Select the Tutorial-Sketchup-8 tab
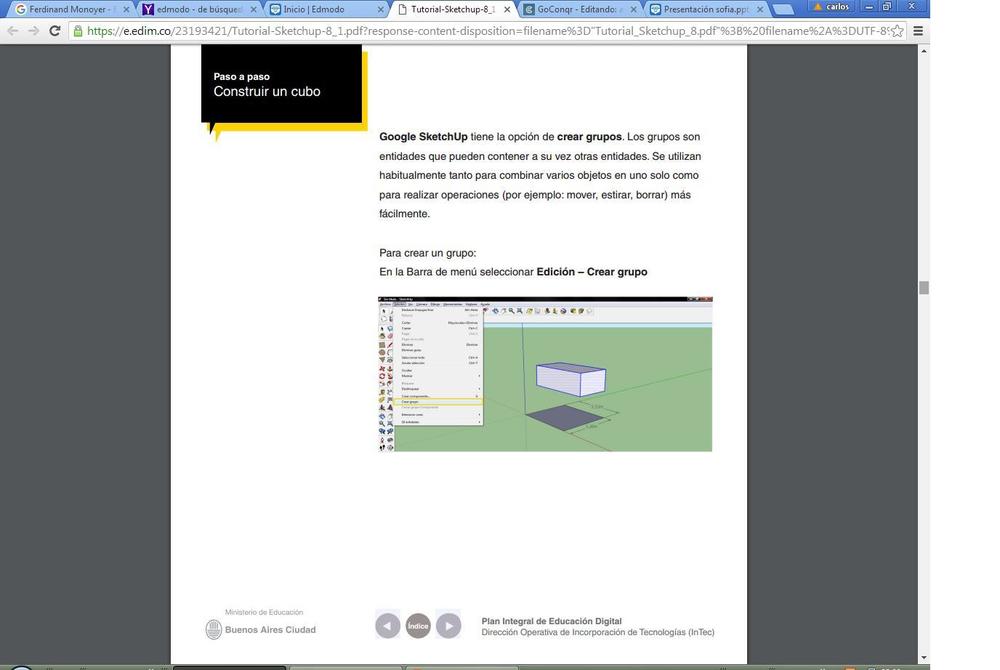The height and width of the screenshot is (670, 1000). [453, 9]
